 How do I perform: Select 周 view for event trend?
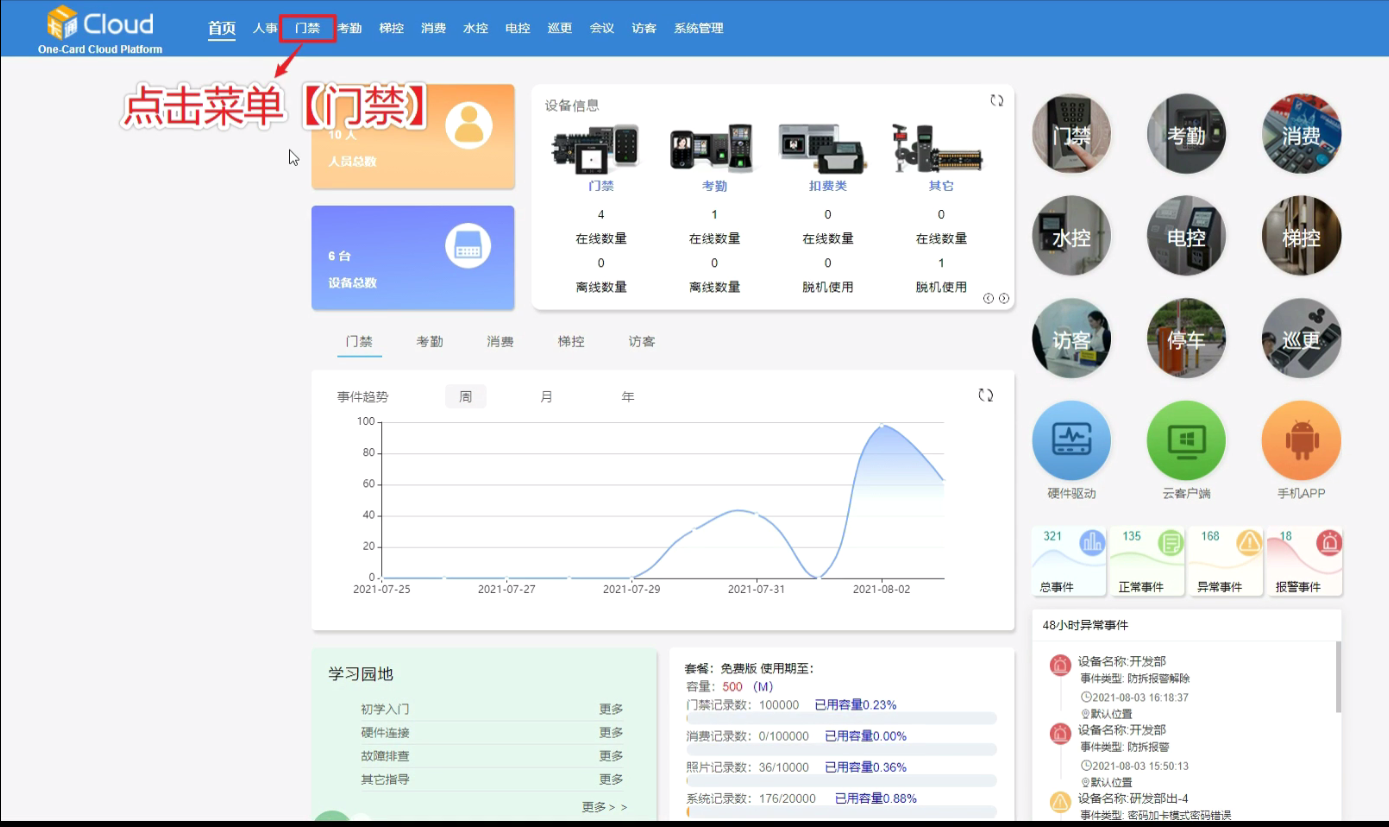(465, 397)
